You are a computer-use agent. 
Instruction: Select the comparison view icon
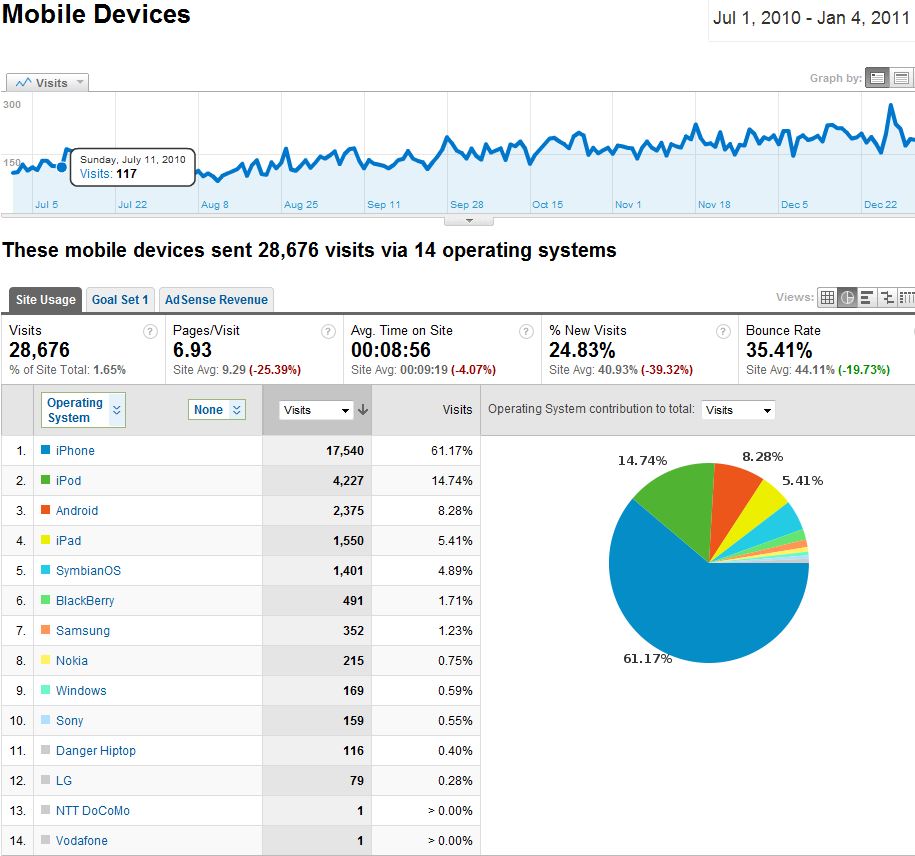(887, 297)
